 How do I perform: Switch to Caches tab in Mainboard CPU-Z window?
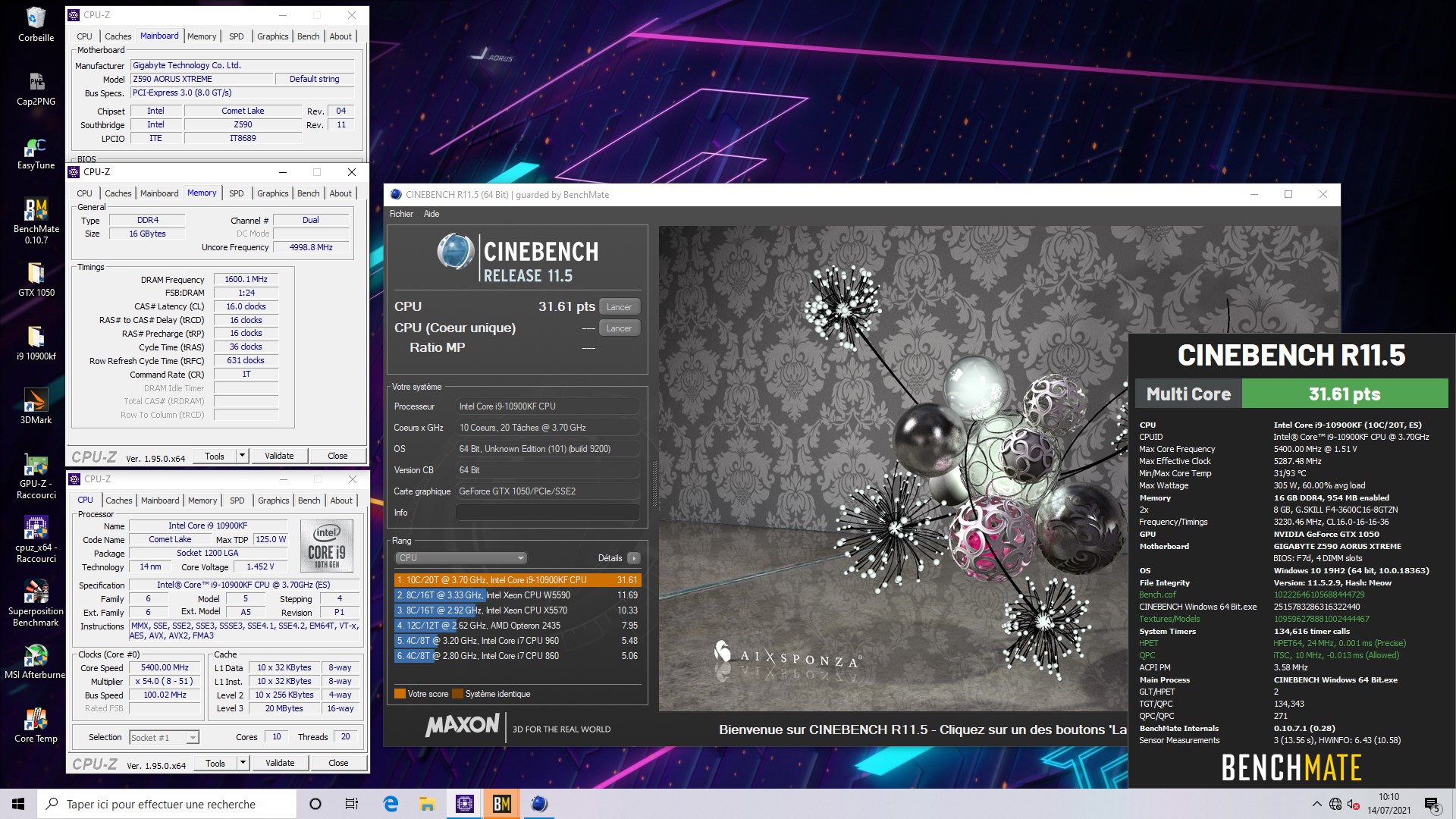[x=118, y=36]
